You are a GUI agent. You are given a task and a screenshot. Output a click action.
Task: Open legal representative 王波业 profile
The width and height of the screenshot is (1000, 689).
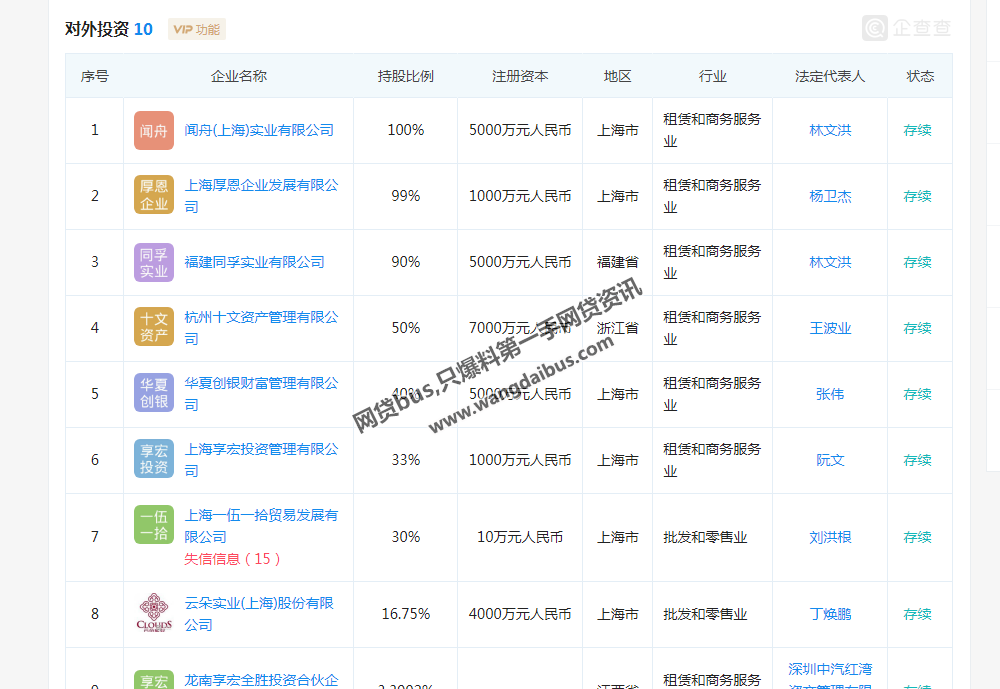point(830,328)
